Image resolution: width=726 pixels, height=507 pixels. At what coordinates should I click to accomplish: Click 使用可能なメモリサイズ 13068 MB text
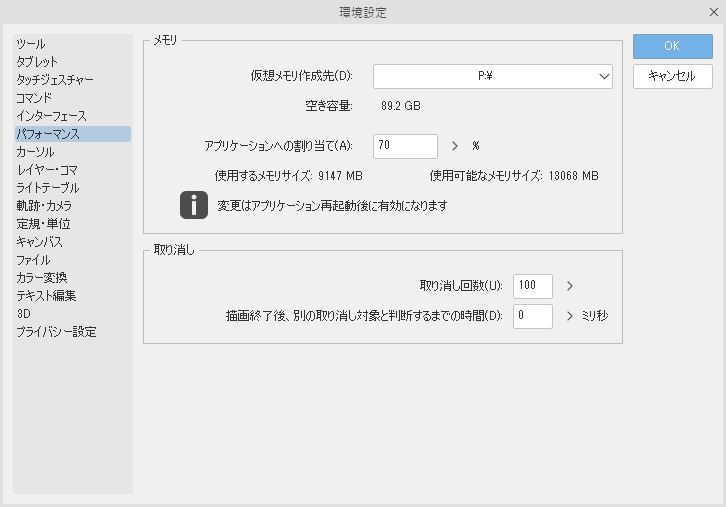click(514, 176)
